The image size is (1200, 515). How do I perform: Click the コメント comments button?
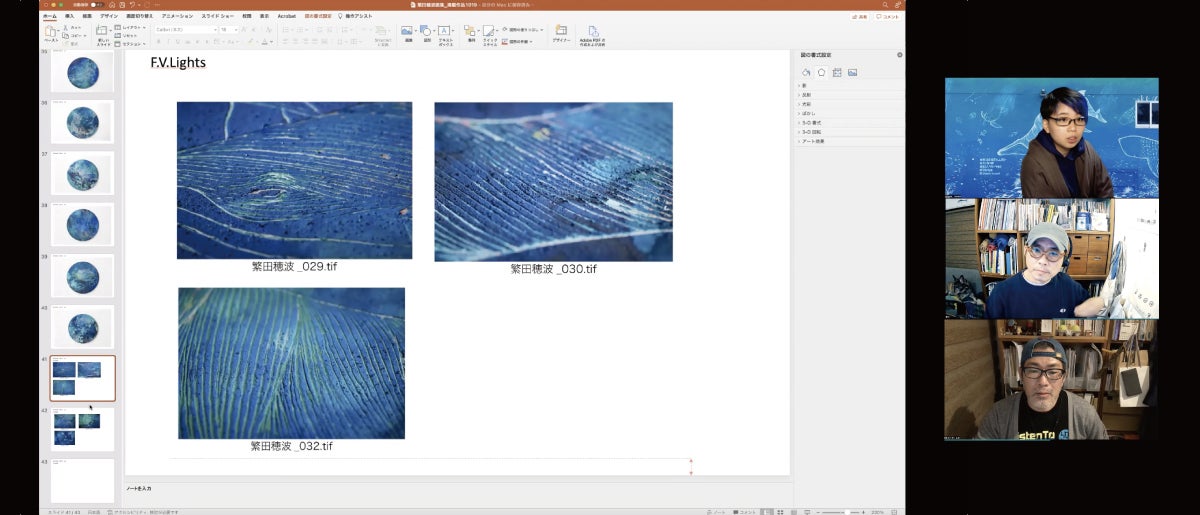(x=887, y=17)
